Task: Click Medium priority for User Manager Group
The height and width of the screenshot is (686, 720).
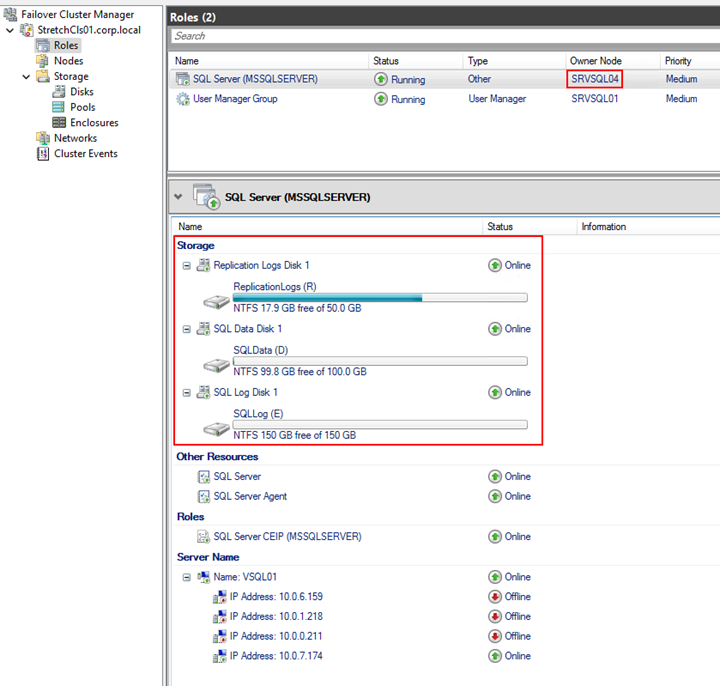Action: 681,99
